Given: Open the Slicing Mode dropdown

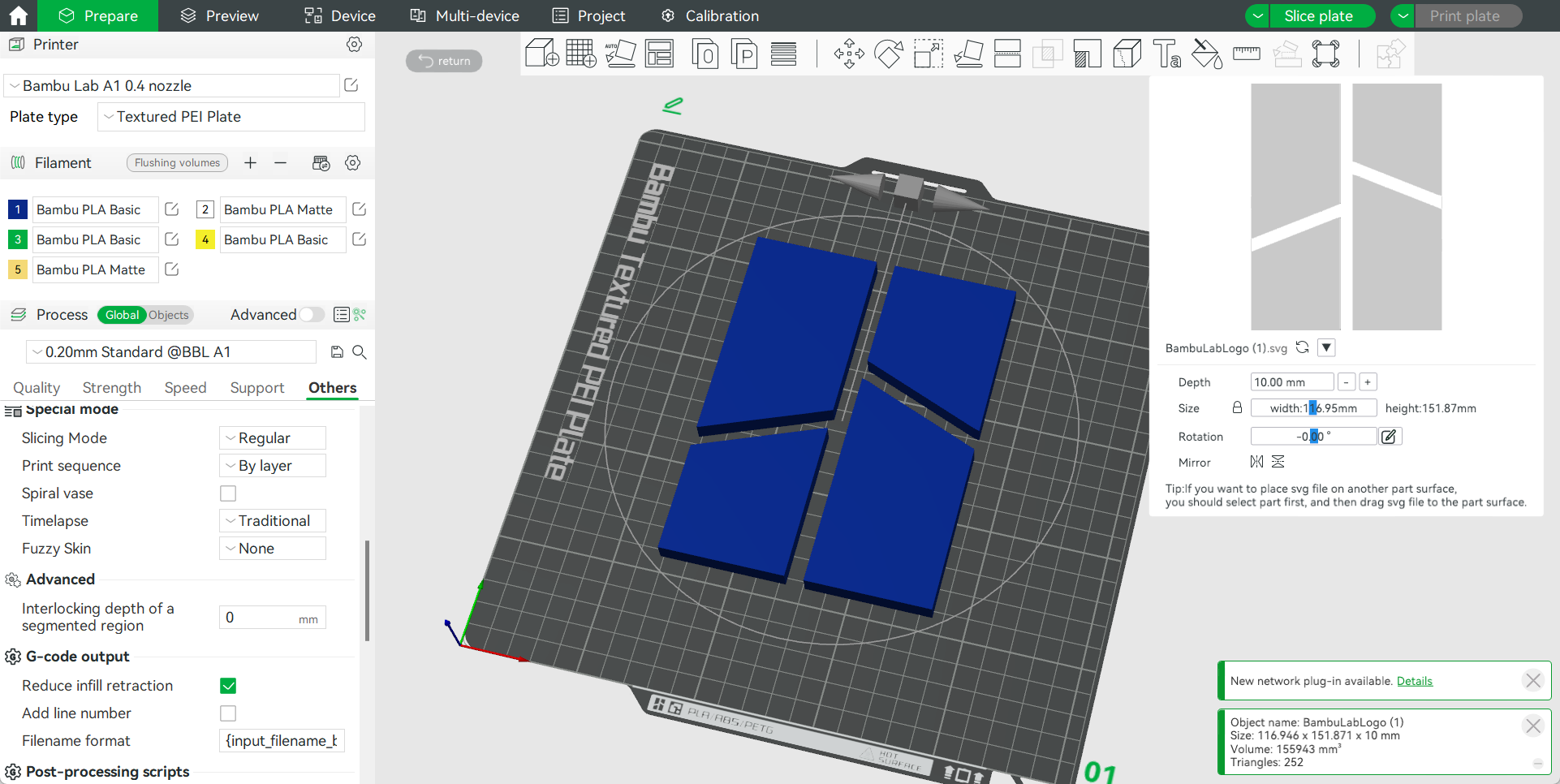Looking at the screenshot, I should point(273,438).
